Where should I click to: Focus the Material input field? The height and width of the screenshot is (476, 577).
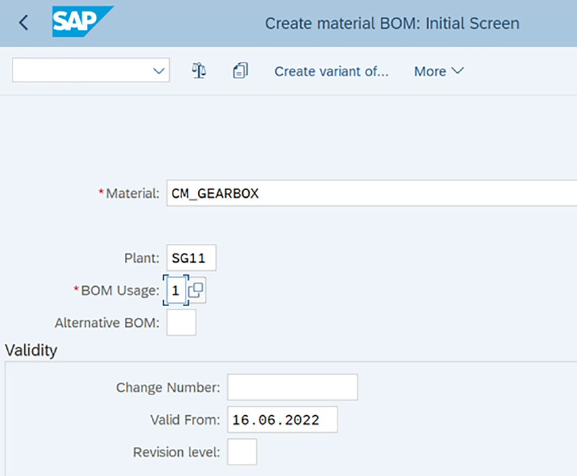(372, 193)
